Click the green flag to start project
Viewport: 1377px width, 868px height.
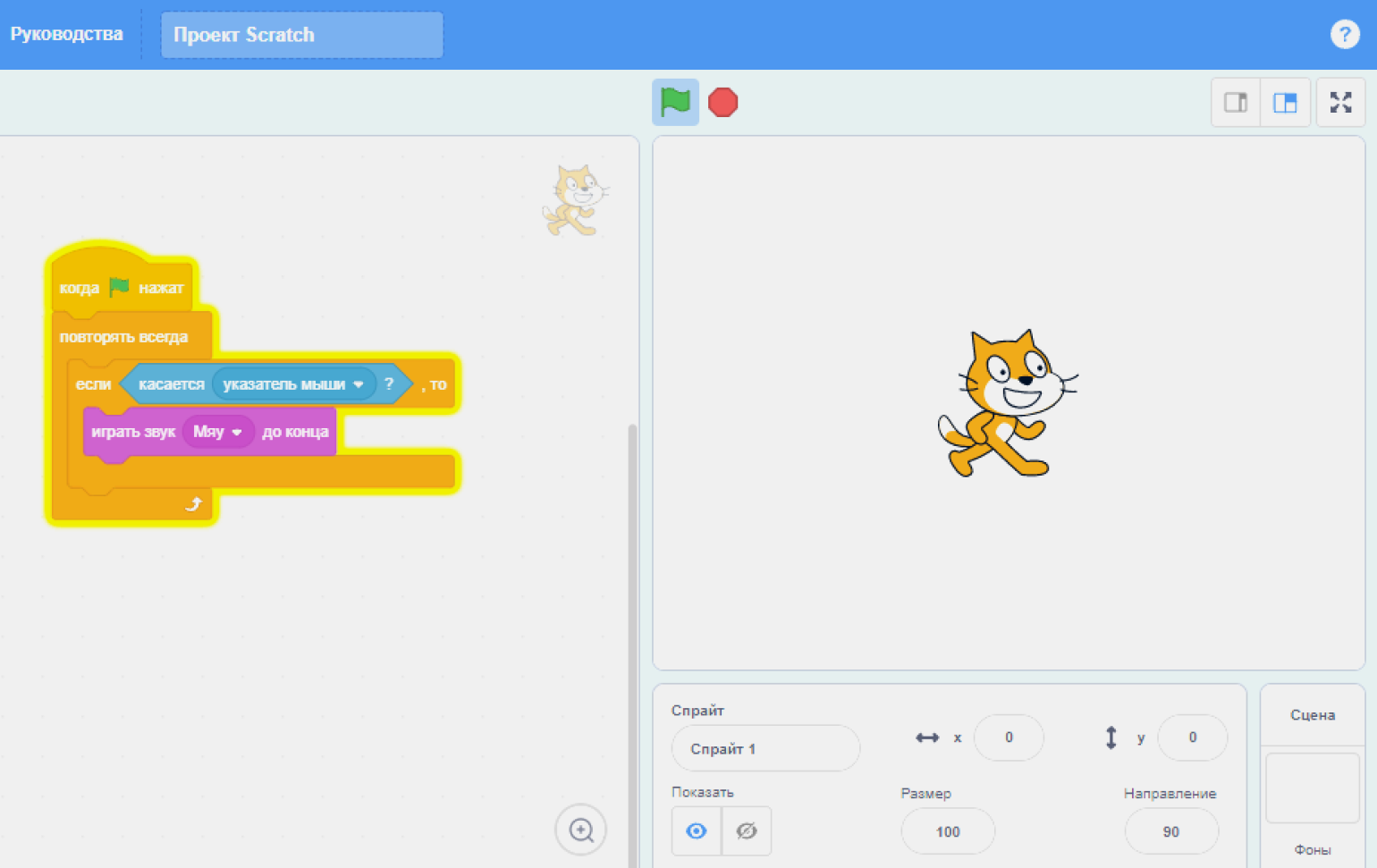[675, 102]
